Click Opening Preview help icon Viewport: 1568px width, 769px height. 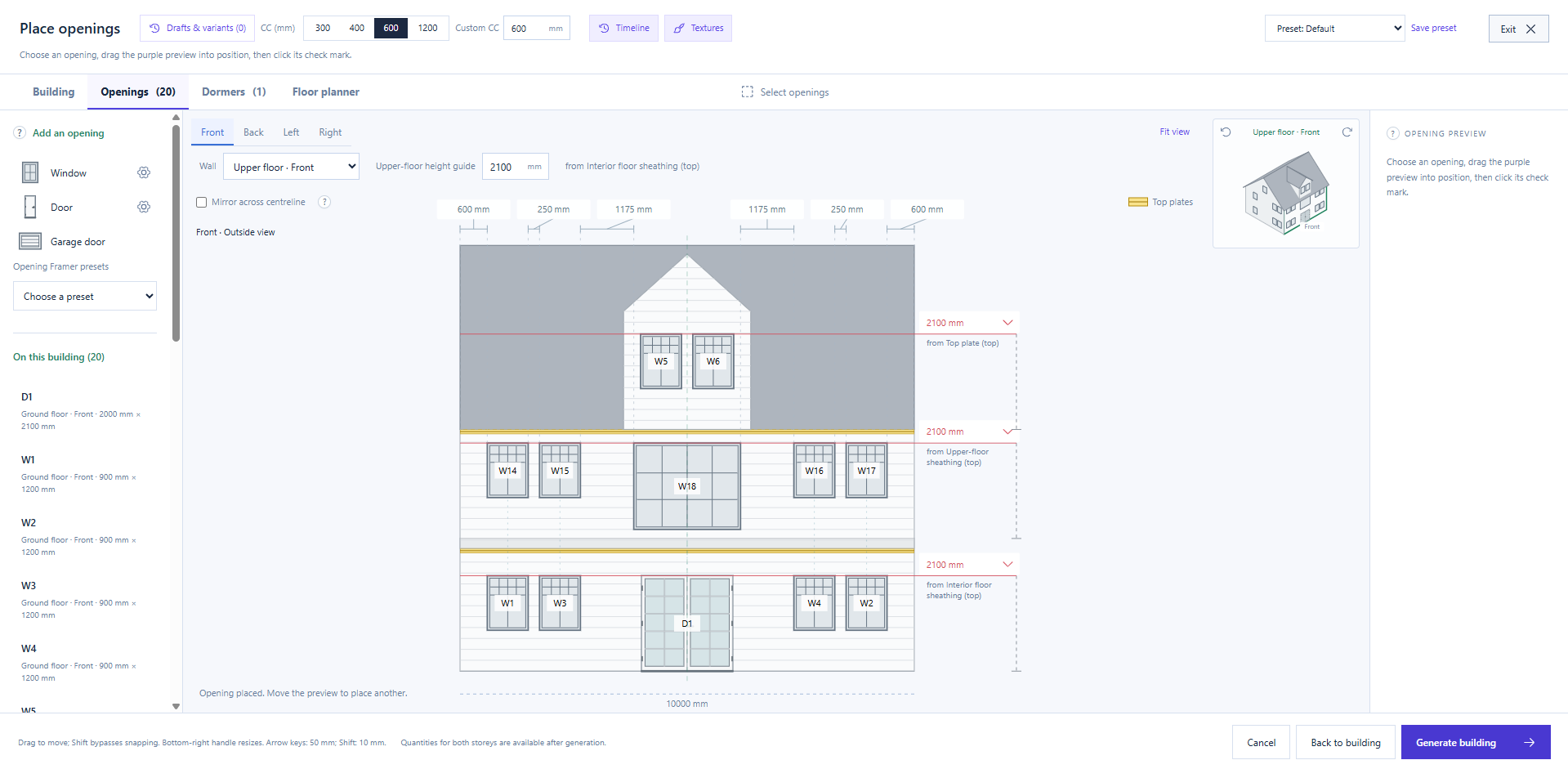pyautogui.click(x=1393, y=133)
